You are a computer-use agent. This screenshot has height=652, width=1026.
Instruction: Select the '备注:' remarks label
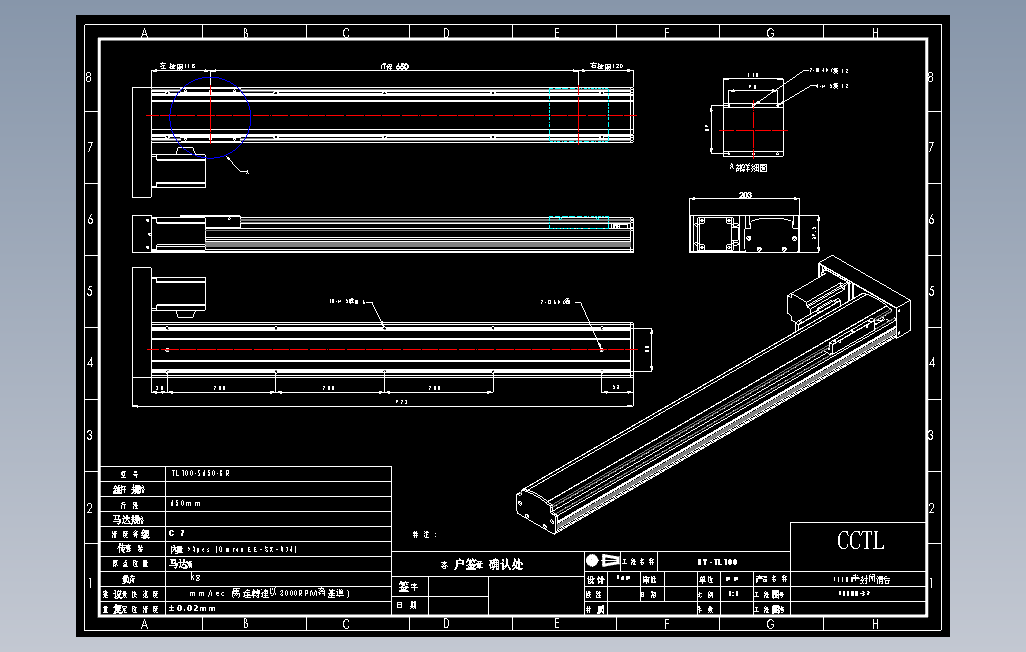[425, 535]
